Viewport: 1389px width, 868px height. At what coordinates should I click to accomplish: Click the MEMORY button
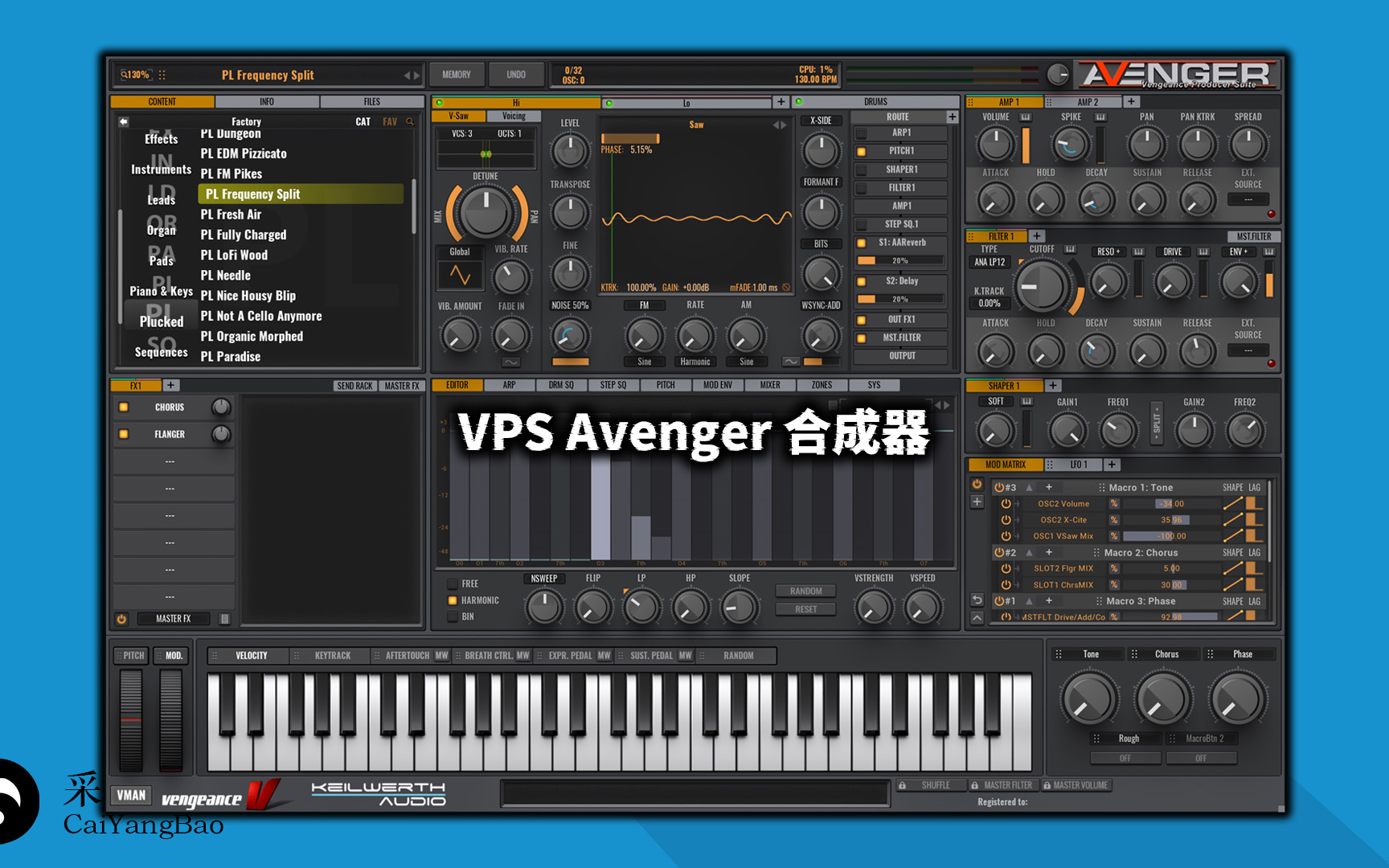pos(457,75)
